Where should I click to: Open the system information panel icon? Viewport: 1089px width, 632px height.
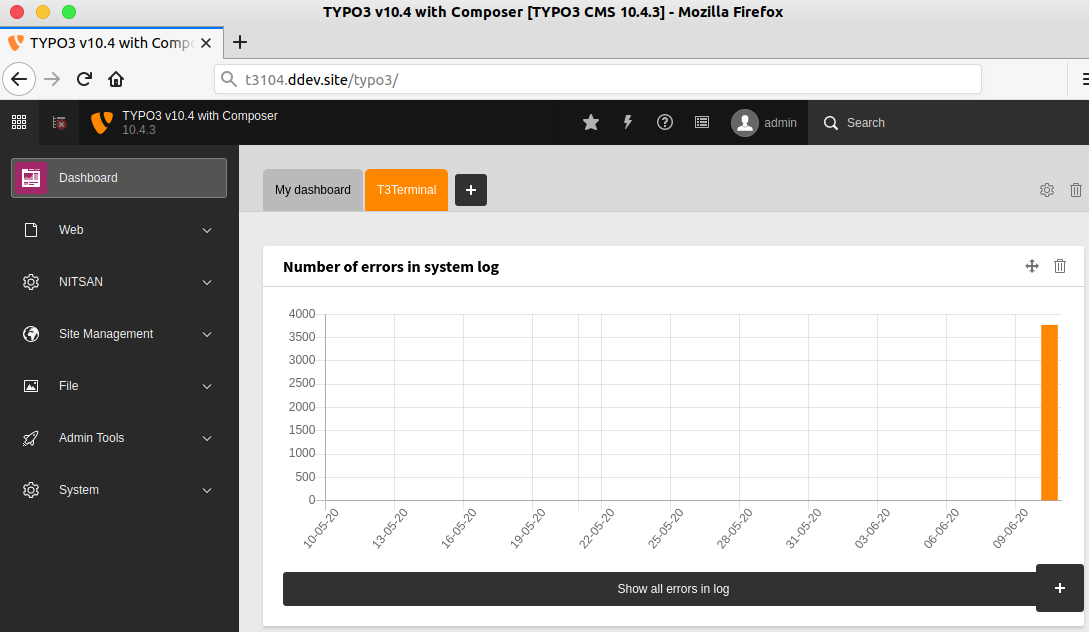701,122
